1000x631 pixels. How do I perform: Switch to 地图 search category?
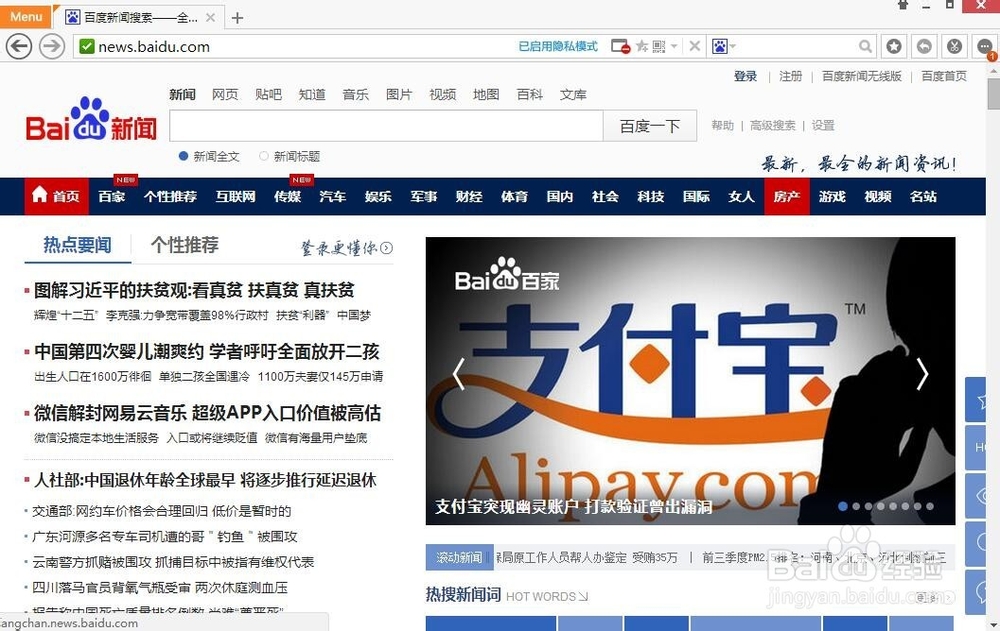click(x=486, y=94)
